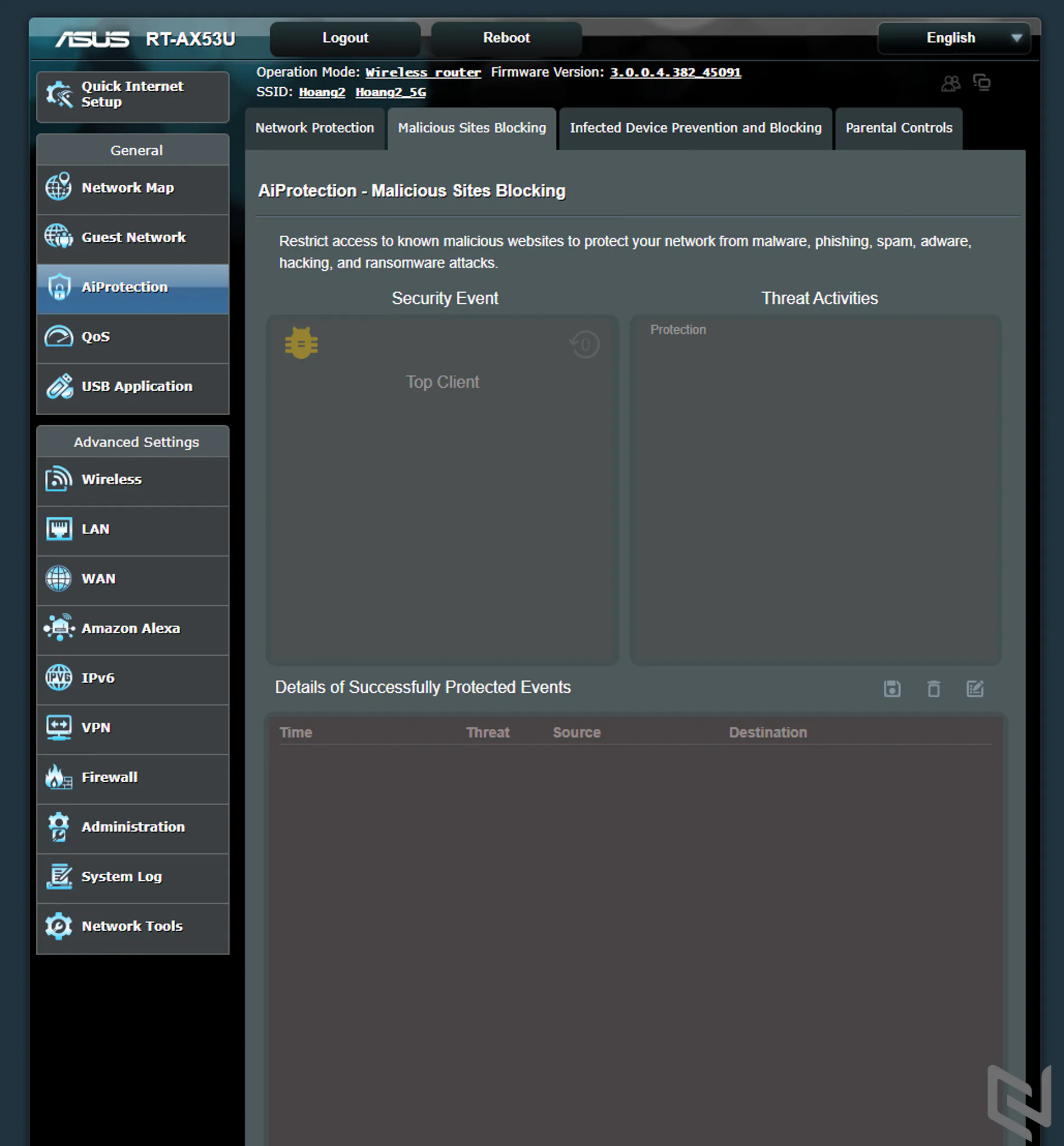The image size is (1064, 1146).
Task: Click the Logout button
Action: pyautogui.click(x=345, y=38)
